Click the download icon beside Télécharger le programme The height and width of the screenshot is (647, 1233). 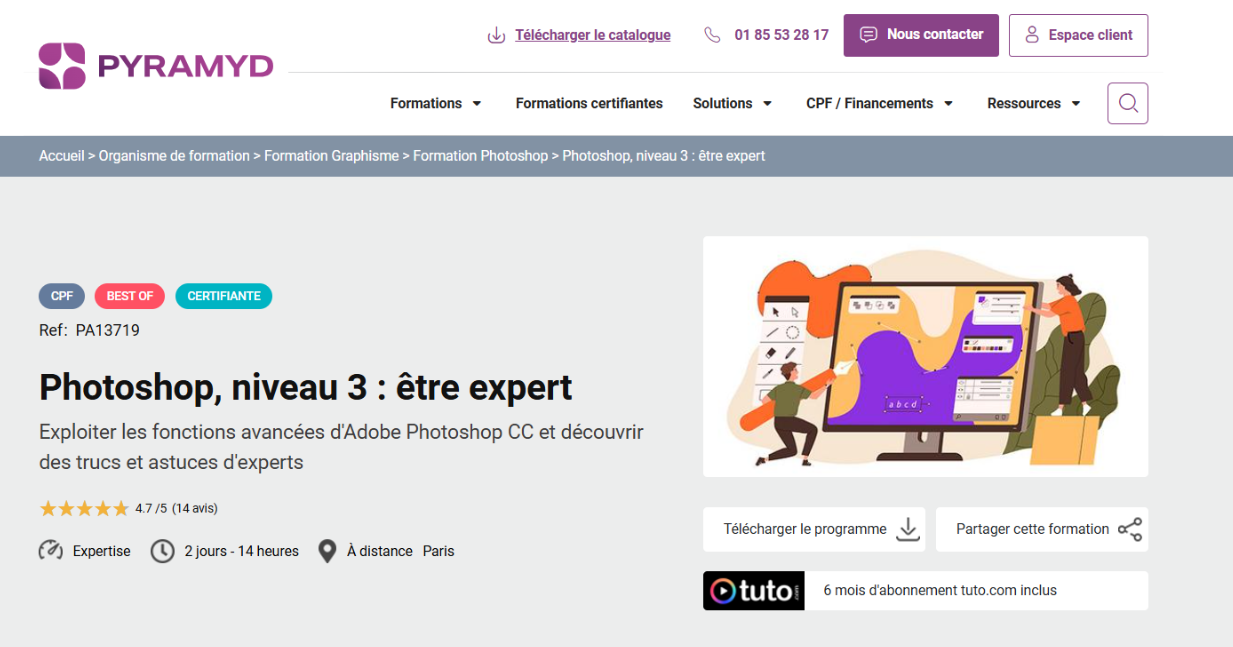907,530
